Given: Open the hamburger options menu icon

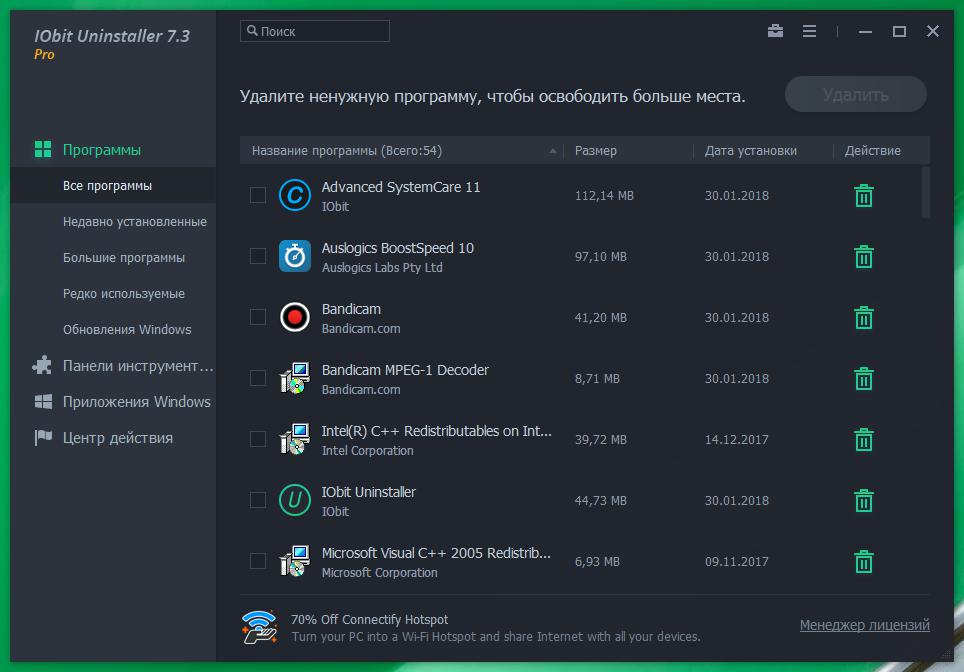Looking at the screenshot, I should point(809,31).
